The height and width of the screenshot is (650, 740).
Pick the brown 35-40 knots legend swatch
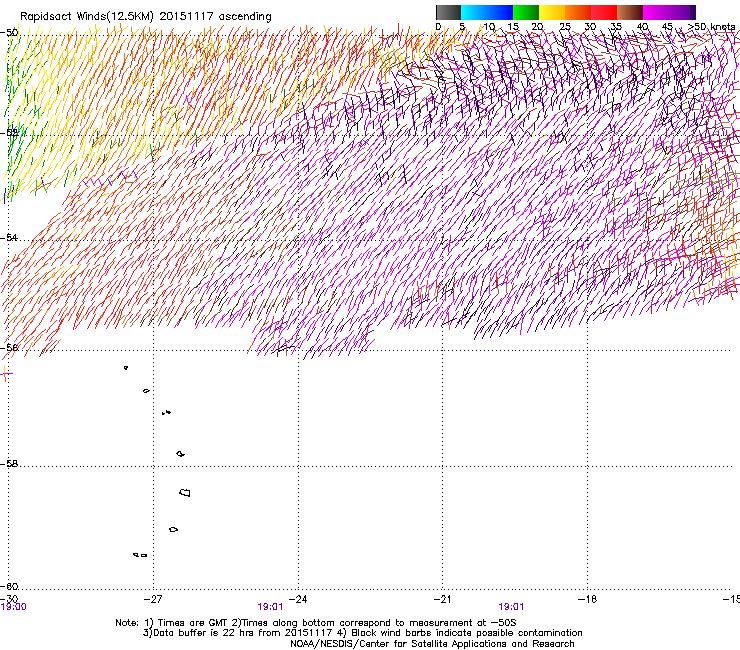(x=630, y=12)
